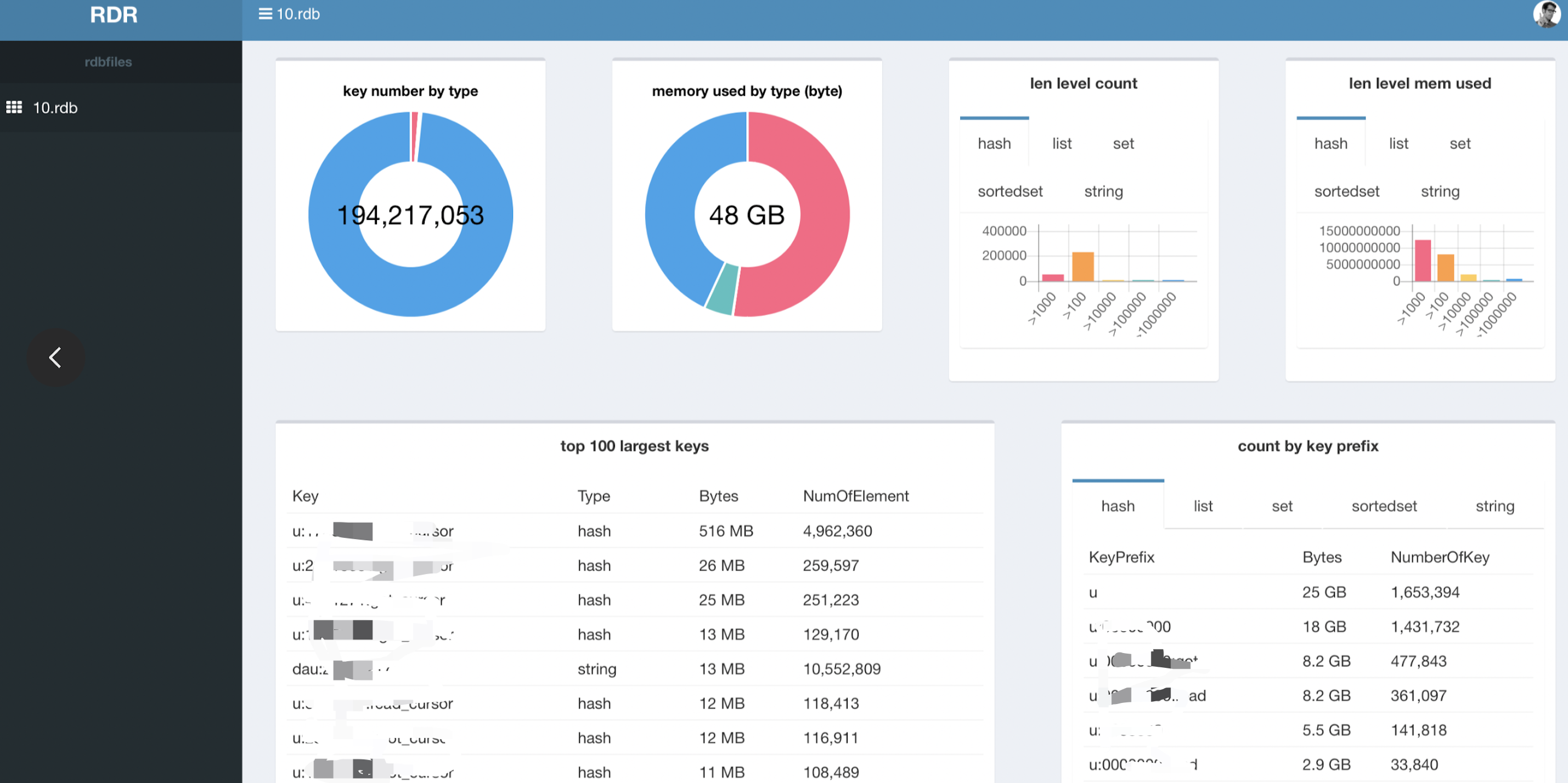Viewport: 1568px width, 783px height.
Task: Click the back arrow circle button
Action: (55, 357)
